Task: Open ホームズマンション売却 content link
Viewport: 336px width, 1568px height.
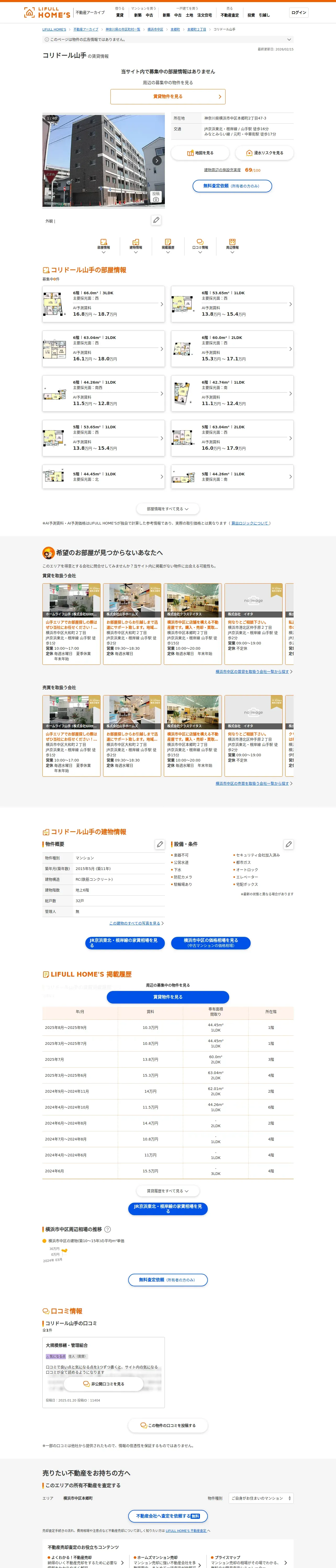Action: 168,1562
